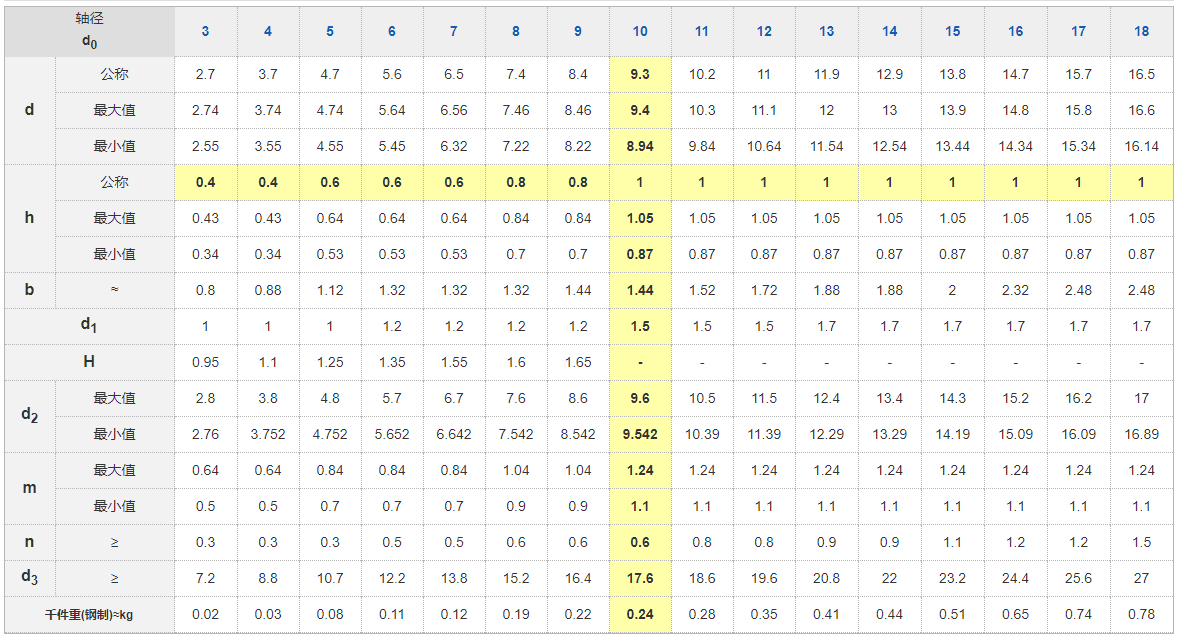Click the column header numbered 8

[x=516, y=31]
